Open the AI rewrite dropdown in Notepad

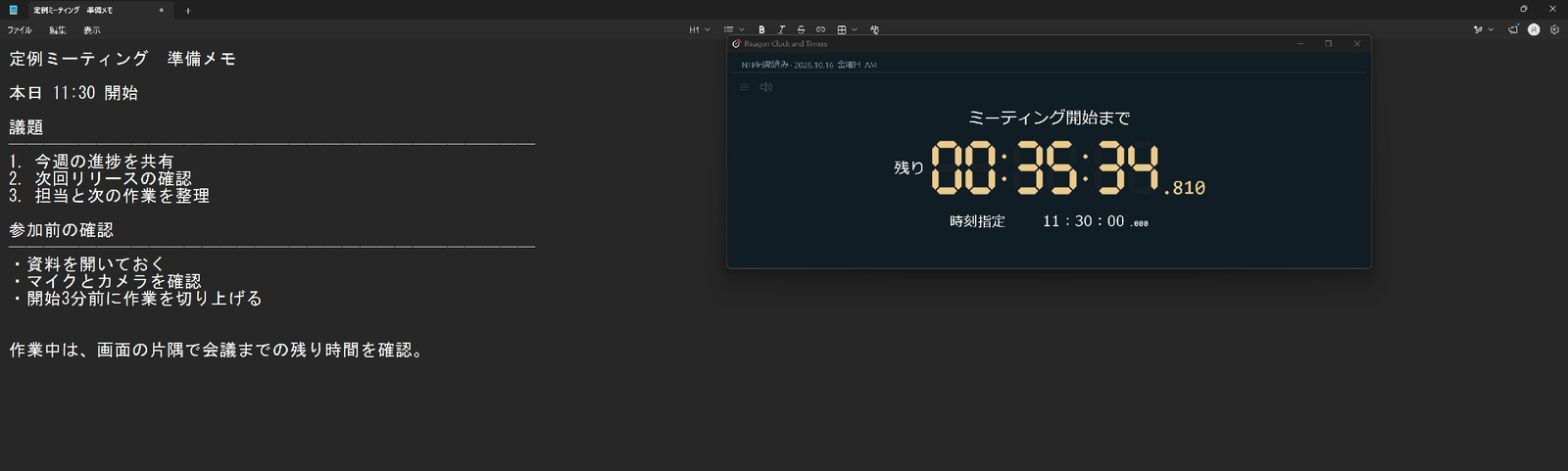[1484, 30]
